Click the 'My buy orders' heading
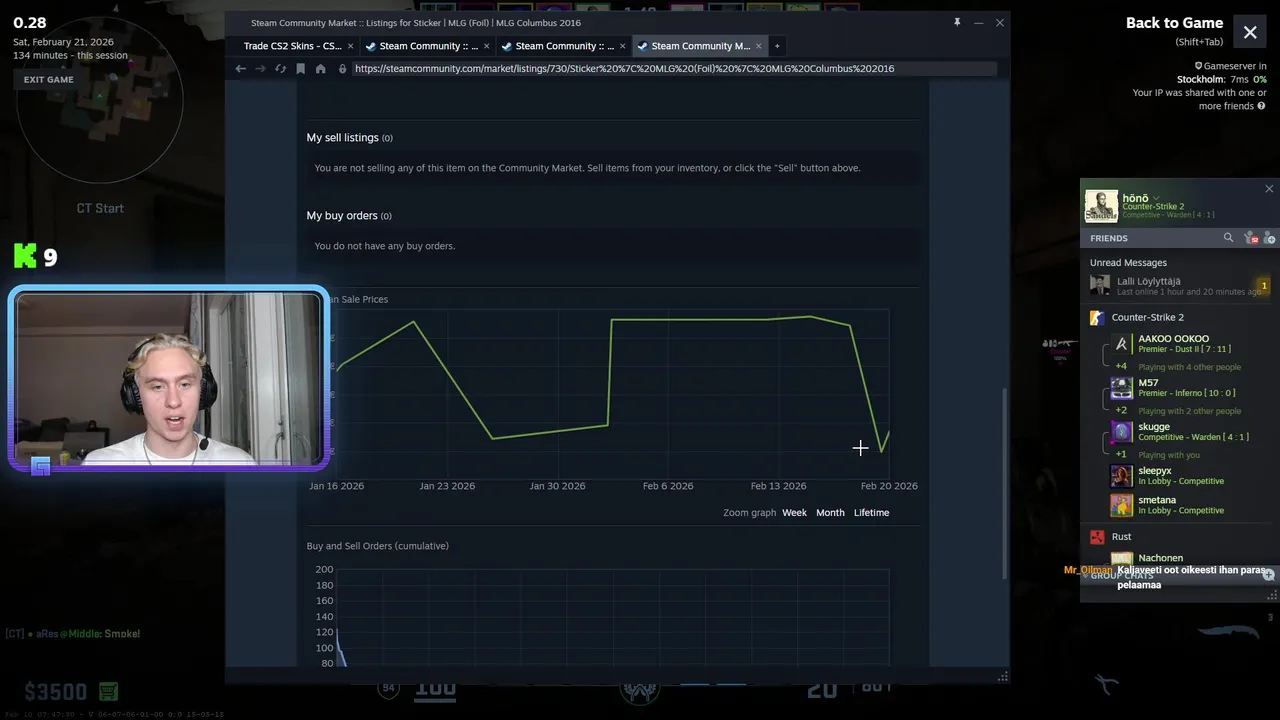Screen dimensions: 1280x720 342,216
